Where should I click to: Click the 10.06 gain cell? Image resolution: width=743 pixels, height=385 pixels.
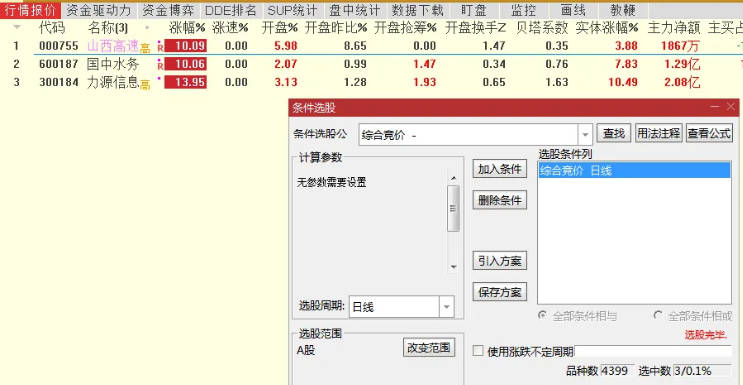tap(185, 64)
